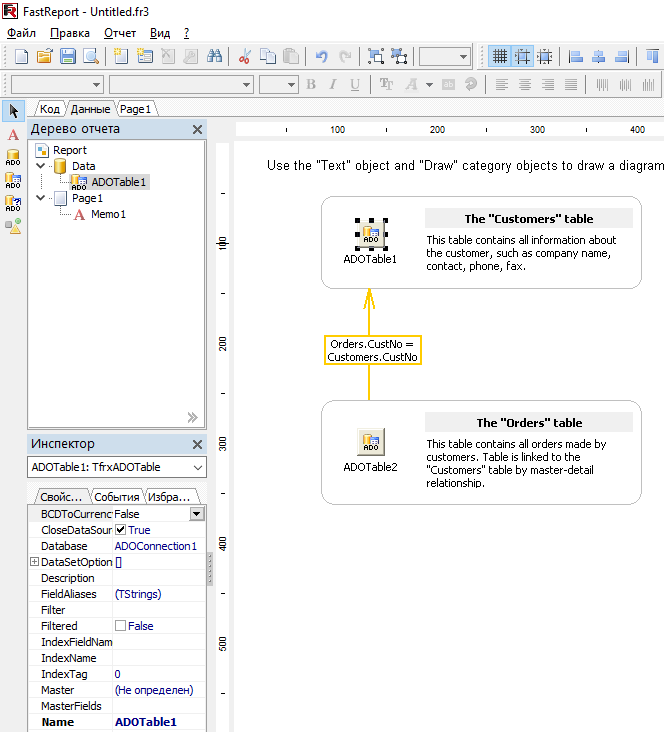
Task: Click the Cut scissors icon
Action: click(x=243, y=57)
